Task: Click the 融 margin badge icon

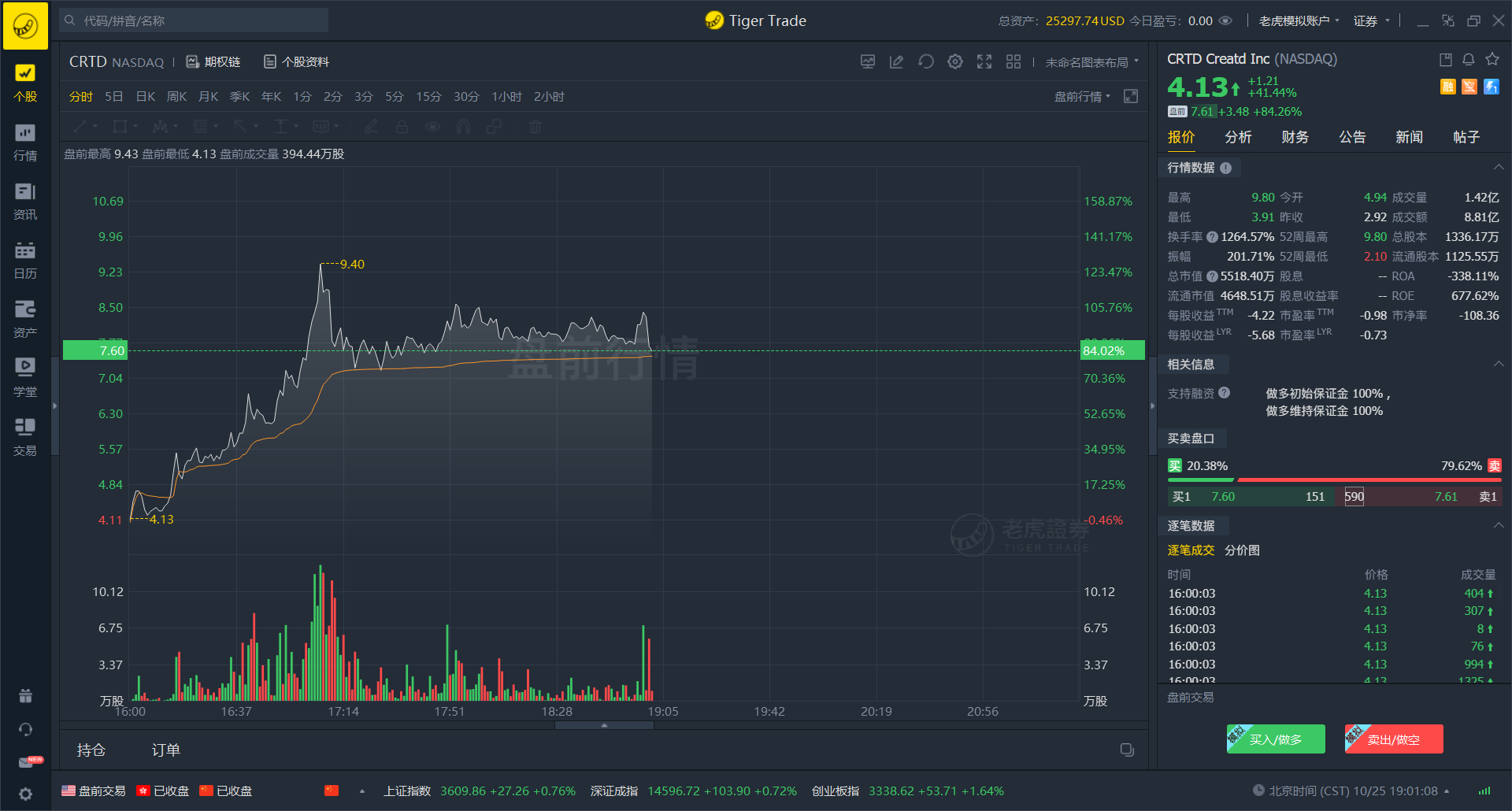Action: click(1448, 87)
